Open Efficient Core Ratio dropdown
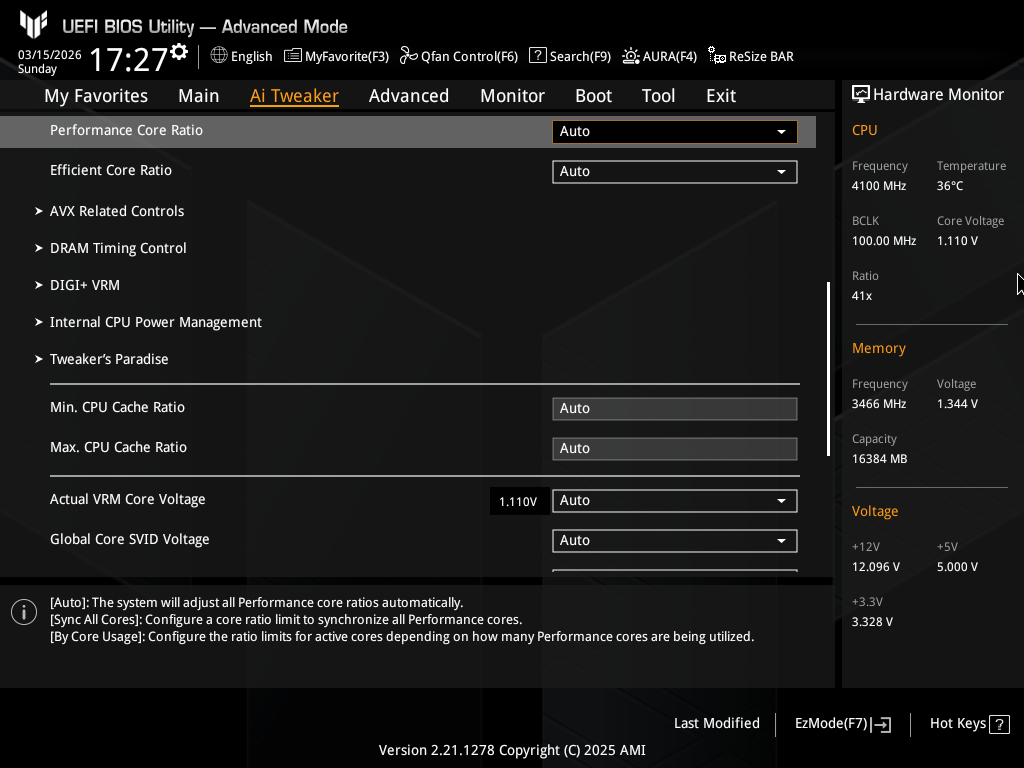1024x768 pixels. pos(675,172)
